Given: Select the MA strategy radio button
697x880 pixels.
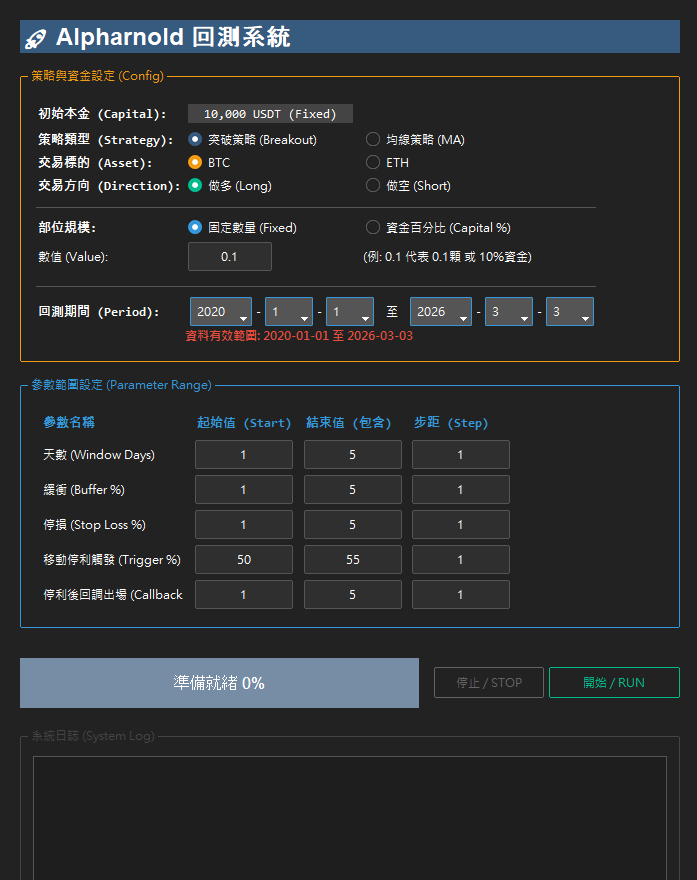Looking at the screenshot, I should 373,140.
